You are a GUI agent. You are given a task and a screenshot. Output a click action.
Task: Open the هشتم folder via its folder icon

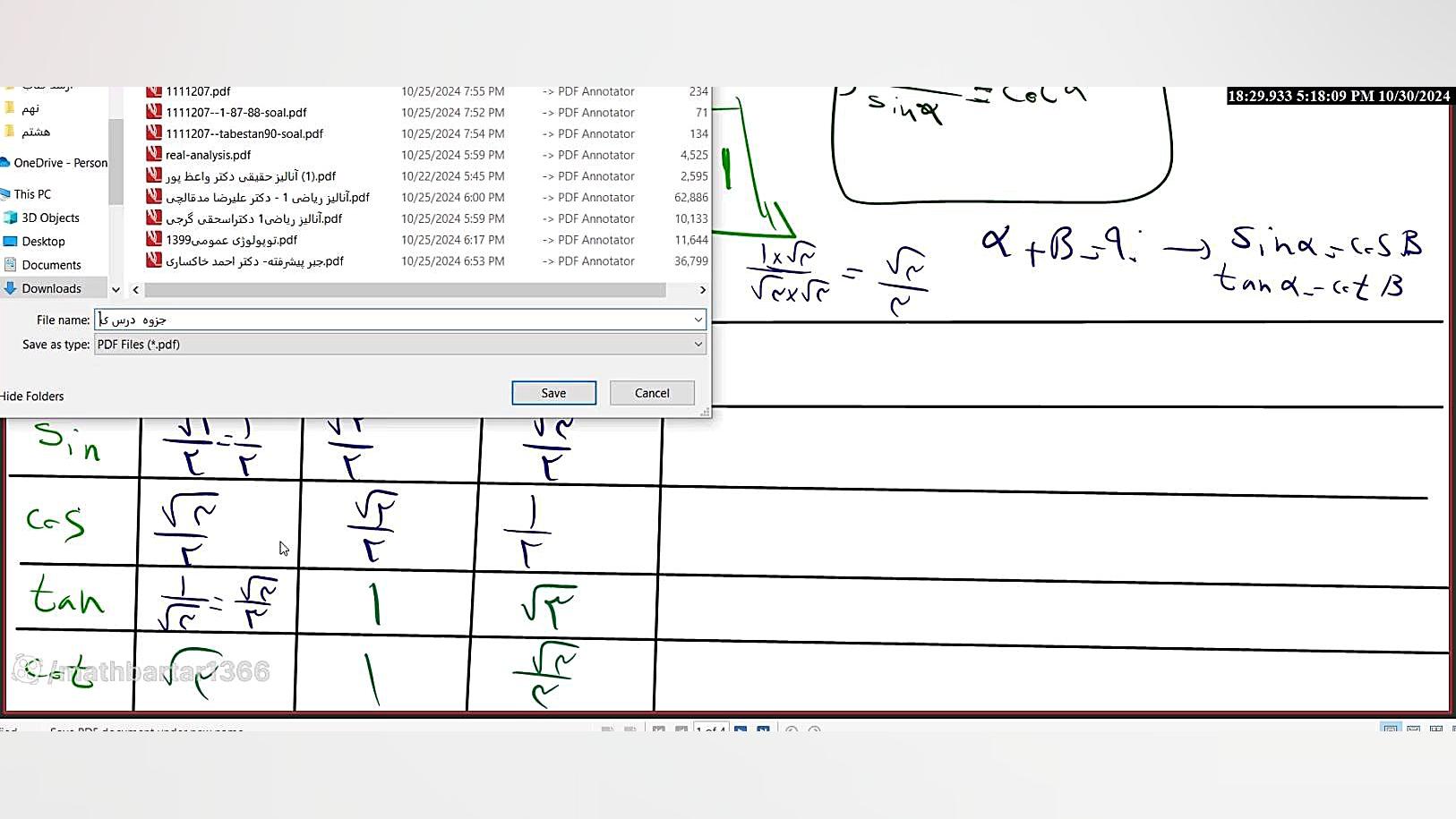(x=10, y=132)
